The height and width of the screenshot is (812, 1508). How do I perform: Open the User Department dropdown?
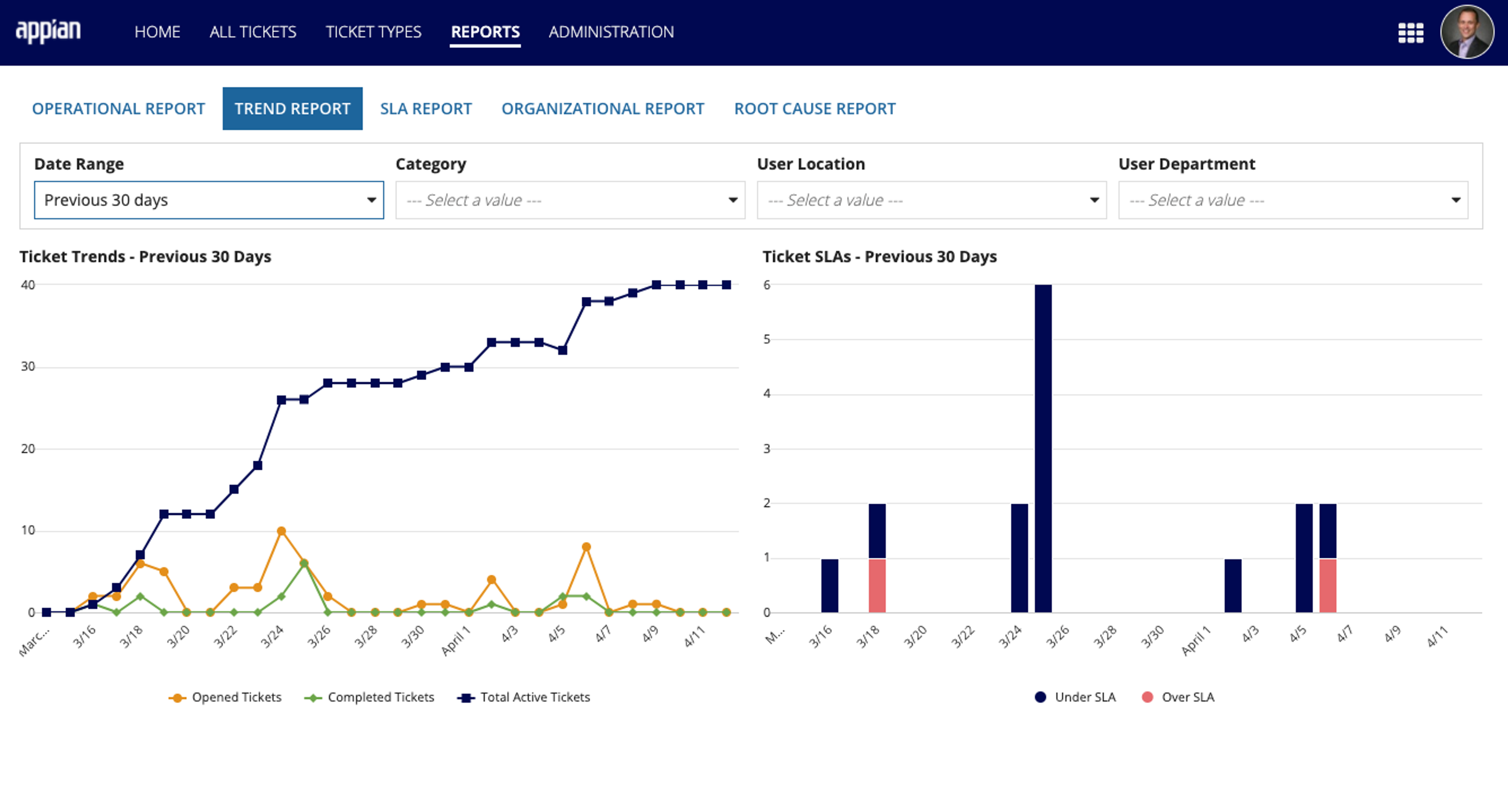(x=1292, y=200)
